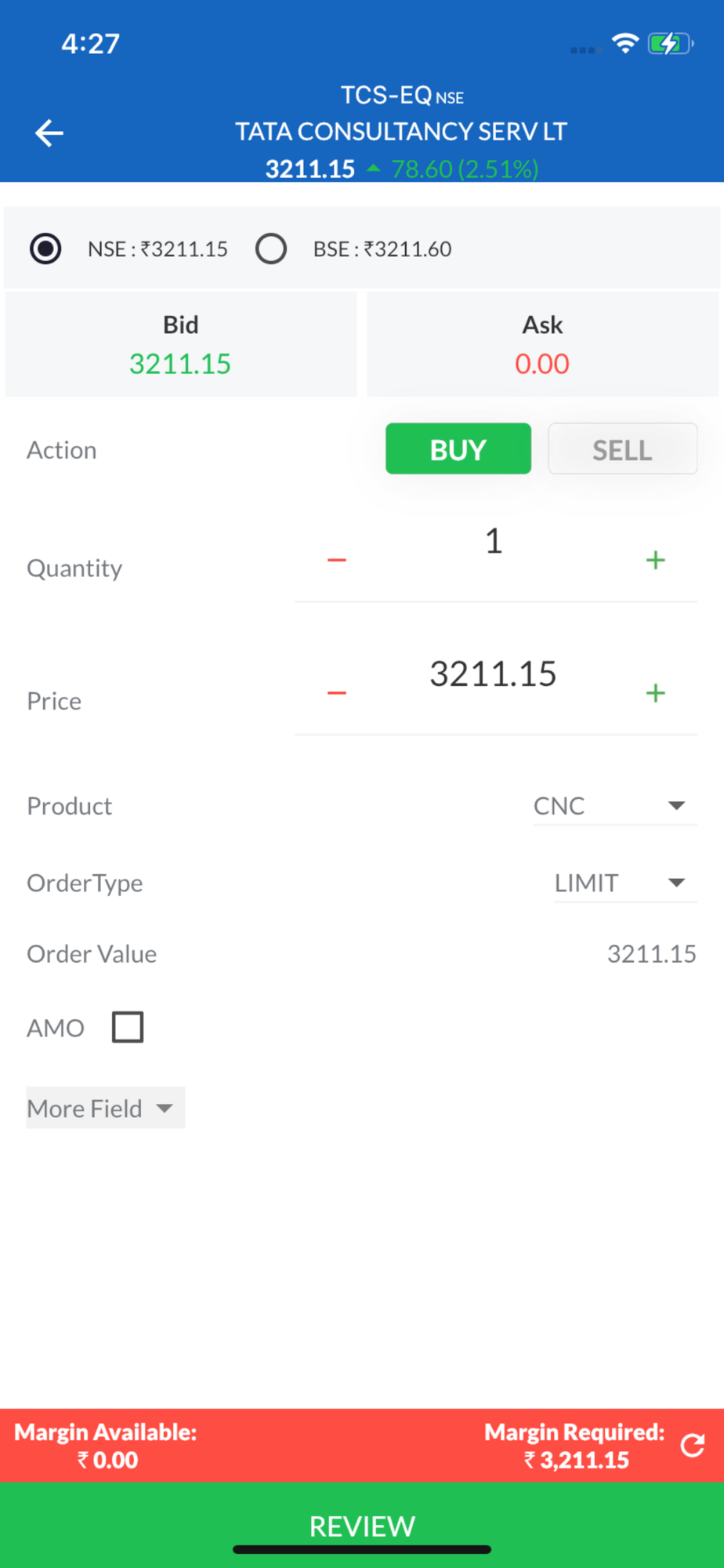Image resolution: width=724 pixels, height=1568 pixels.
Task: Decrease quantity with the minus icon
Action: [x=337, y=560]
